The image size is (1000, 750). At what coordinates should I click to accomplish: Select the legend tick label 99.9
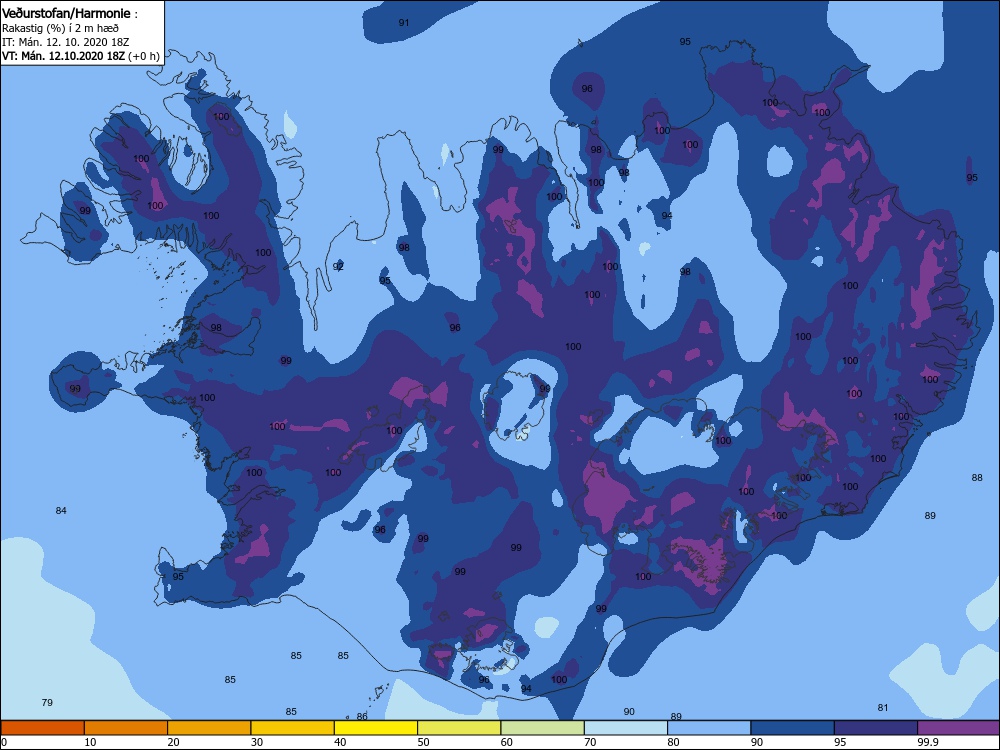pyautogui.click(x=927, y=742)
